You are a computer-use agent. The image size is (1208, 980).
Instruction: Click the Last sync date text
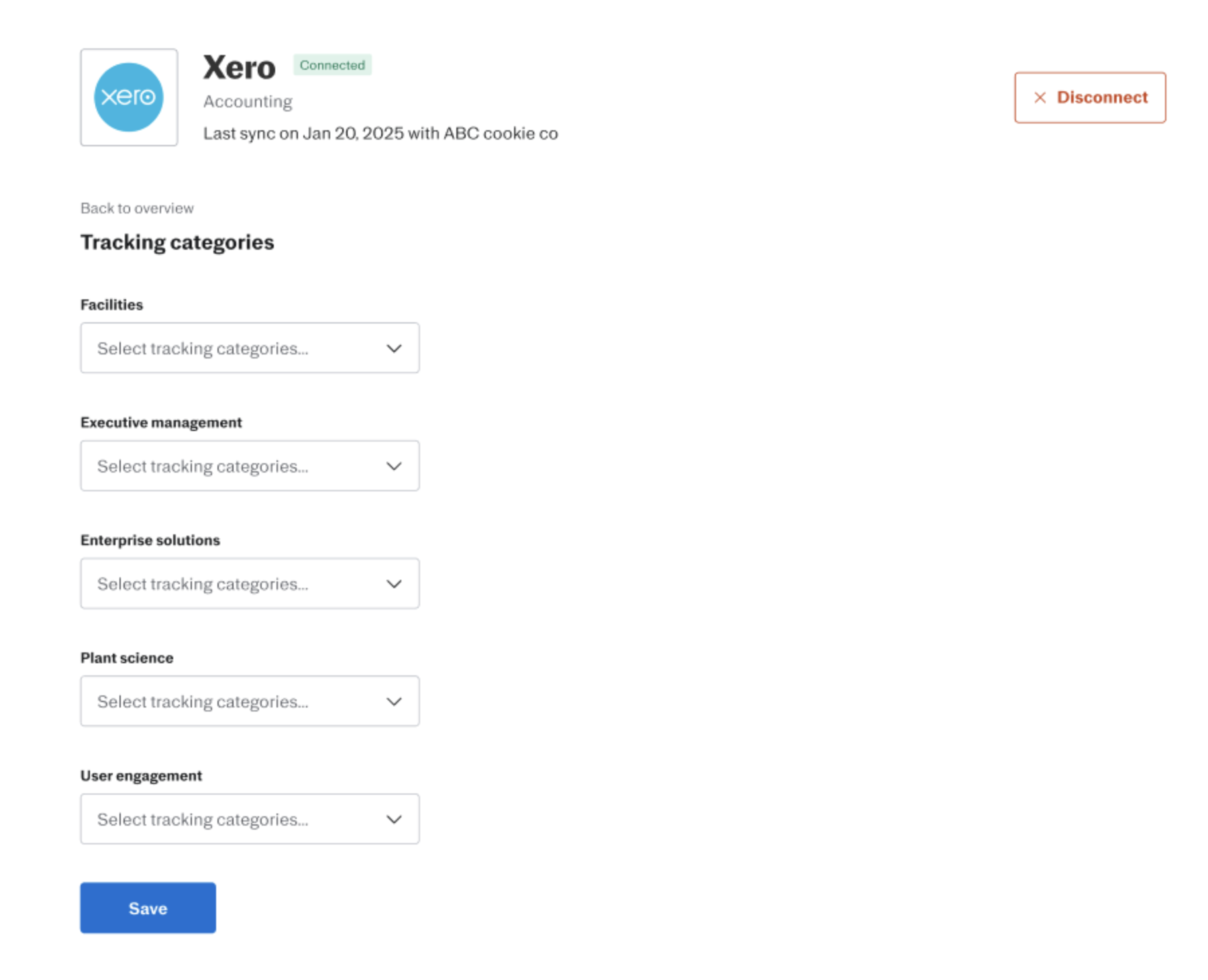[381, 134]
